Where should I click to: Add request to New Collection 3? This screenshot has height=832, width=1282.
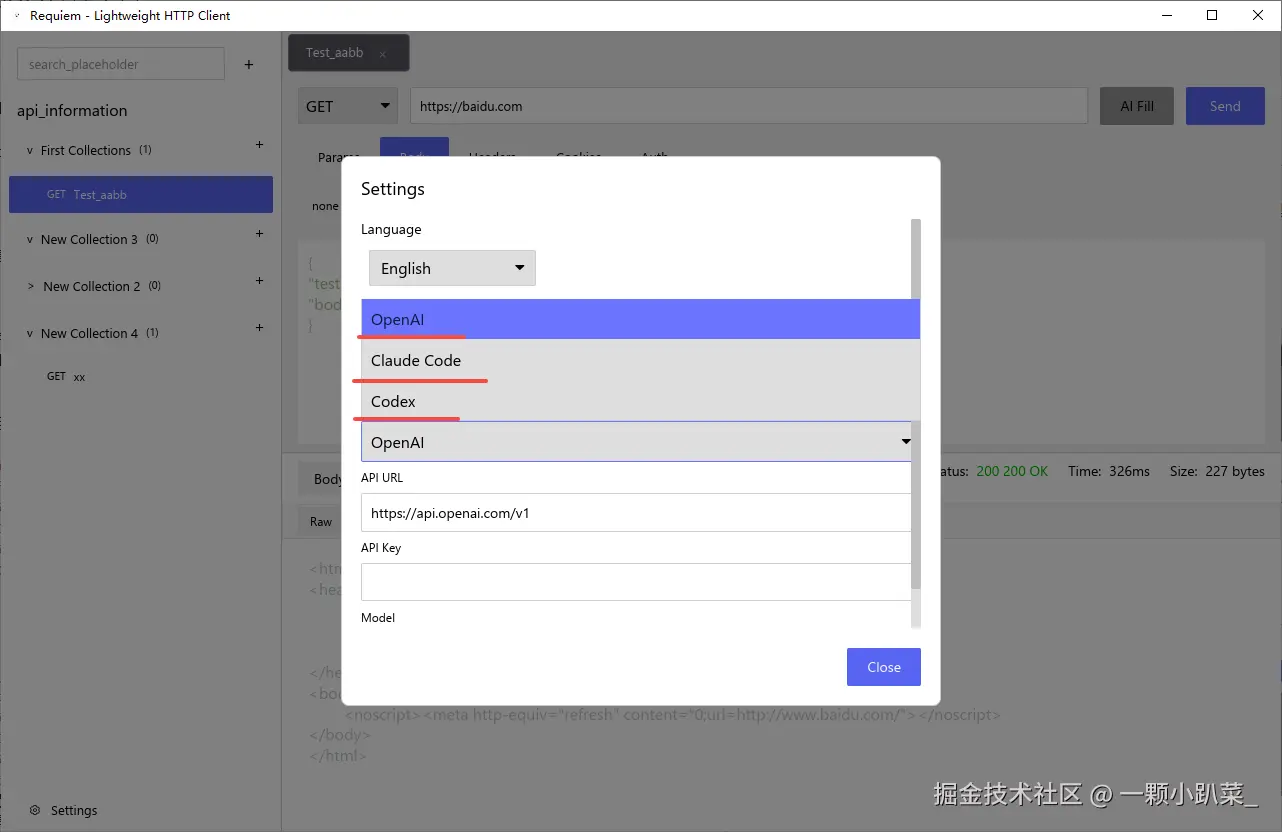(259, 234)
